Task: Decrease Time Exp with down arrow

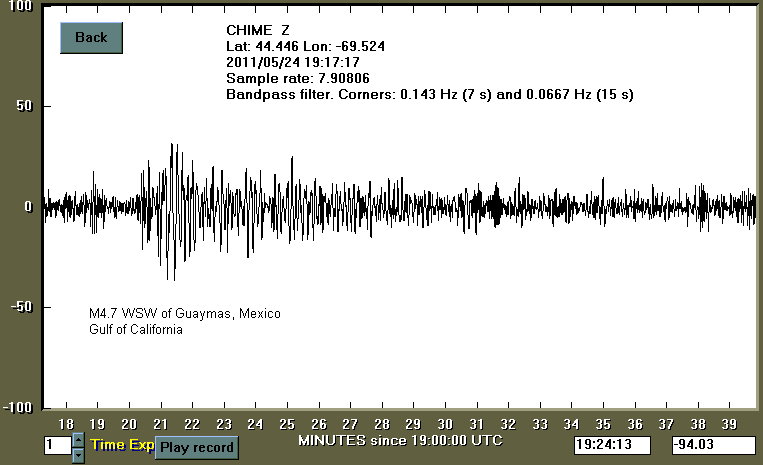Action: [78, 455]
